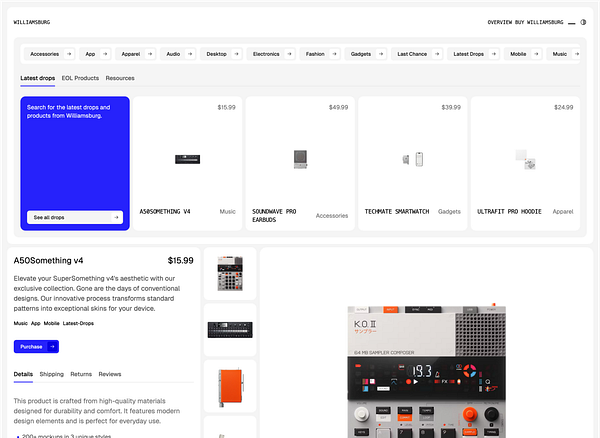This screenshot has height=438, width=600.
Task: Select the orange device side thumbnail
Action: [x=230, y=386]
